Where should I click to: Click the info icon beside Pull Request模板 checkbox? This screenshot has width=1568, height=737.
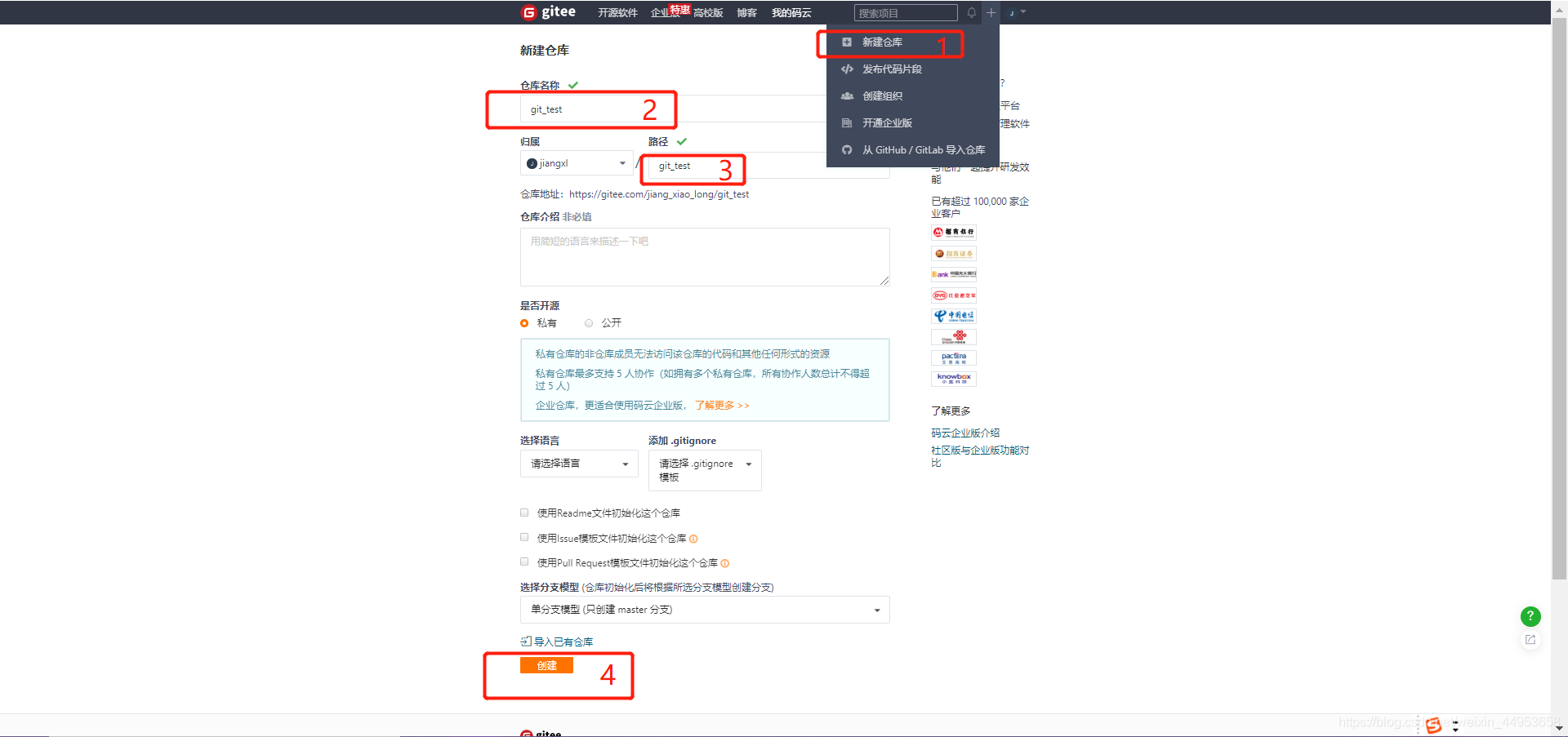[725, 562]
